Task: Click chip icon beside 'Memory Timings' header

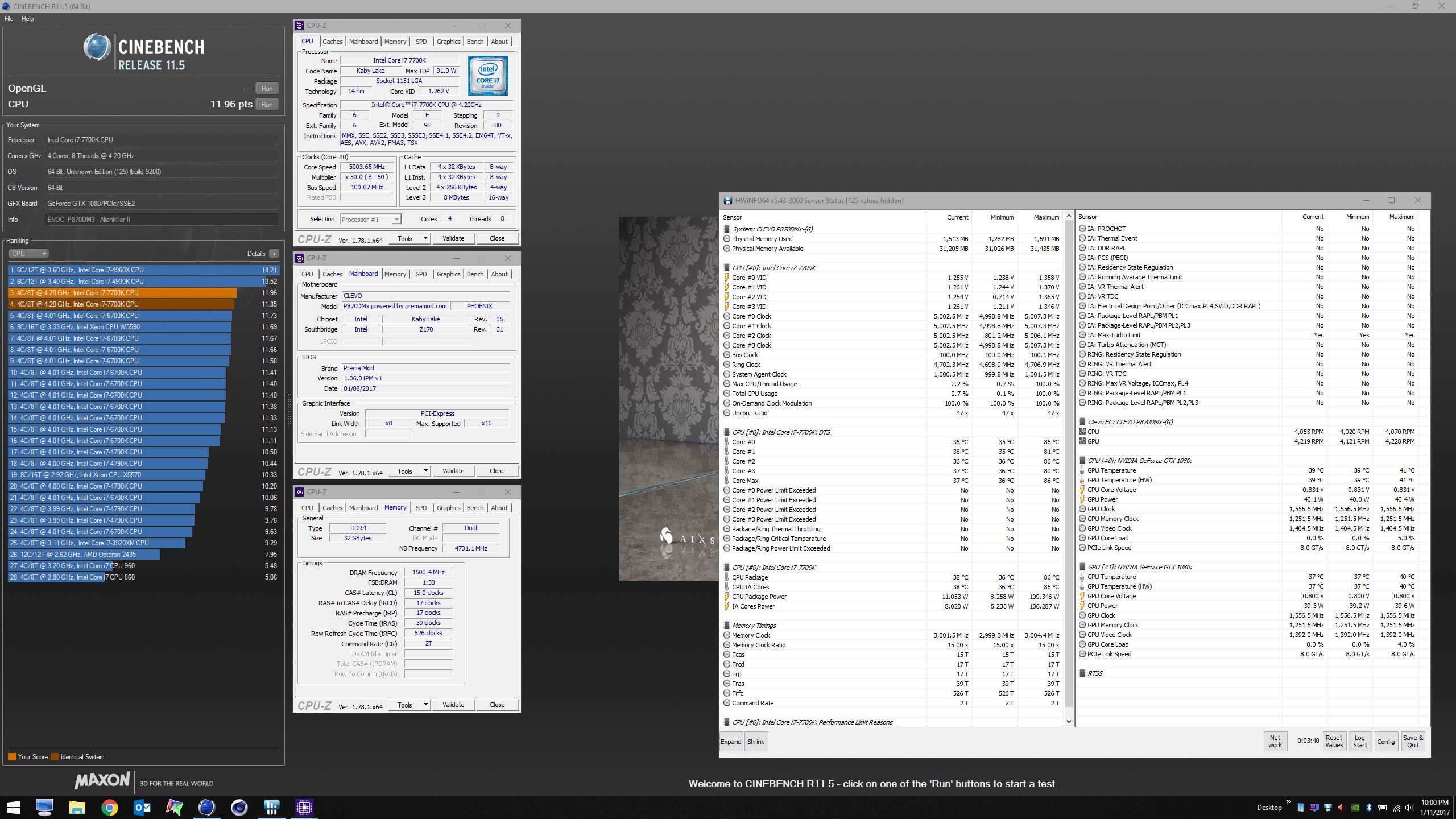Action: click(x=727, y=626)
